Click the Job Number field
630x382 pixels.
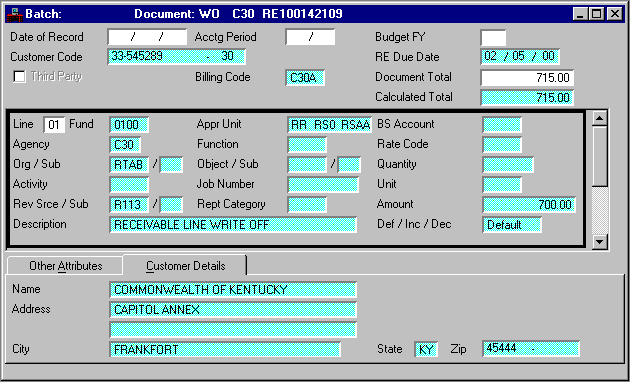click(323, 185)
